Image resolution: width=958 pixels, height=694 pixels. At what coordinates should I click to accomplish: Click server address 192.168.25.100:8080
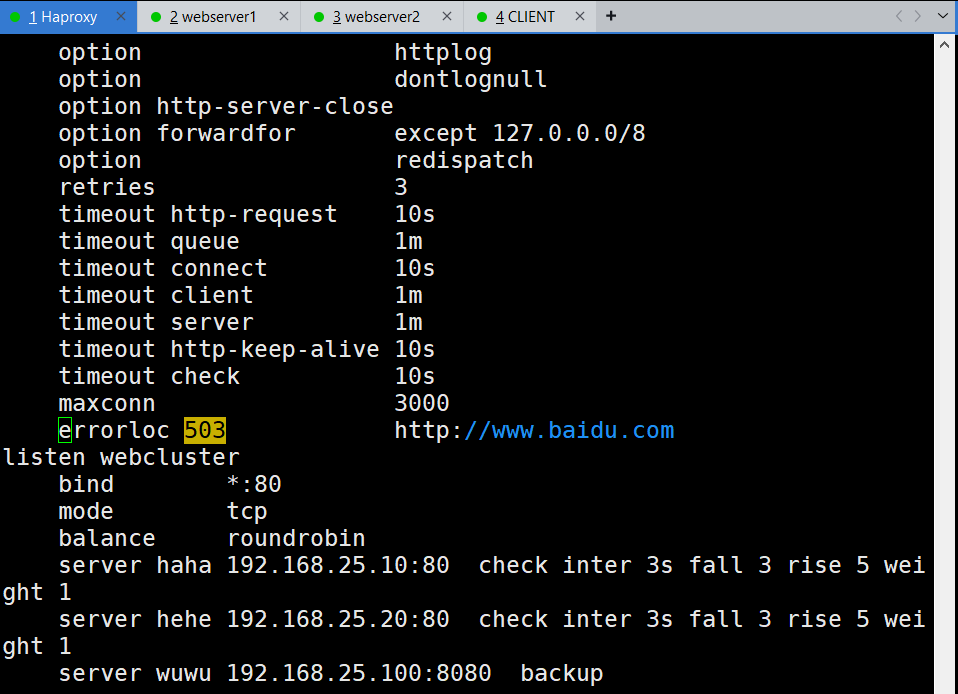(359, 673)
